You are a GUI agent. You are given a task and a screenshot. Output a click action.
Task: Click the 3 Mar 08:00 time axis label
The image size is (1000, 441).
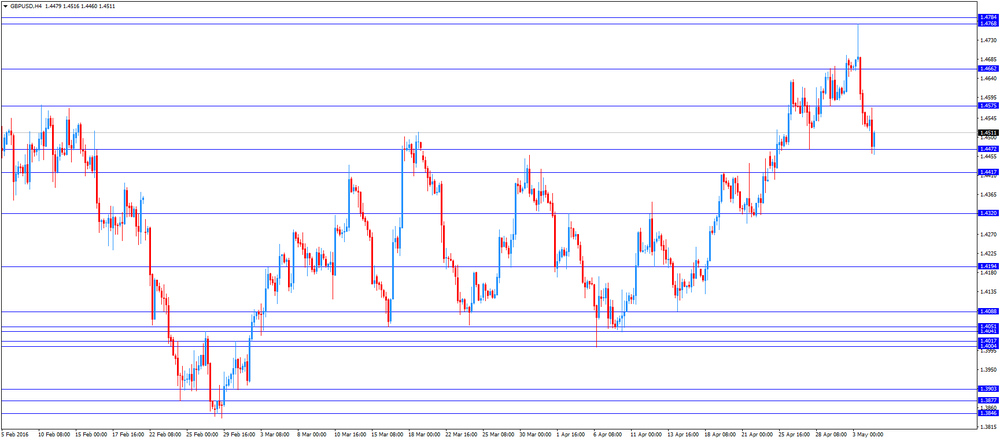(276, 435)
